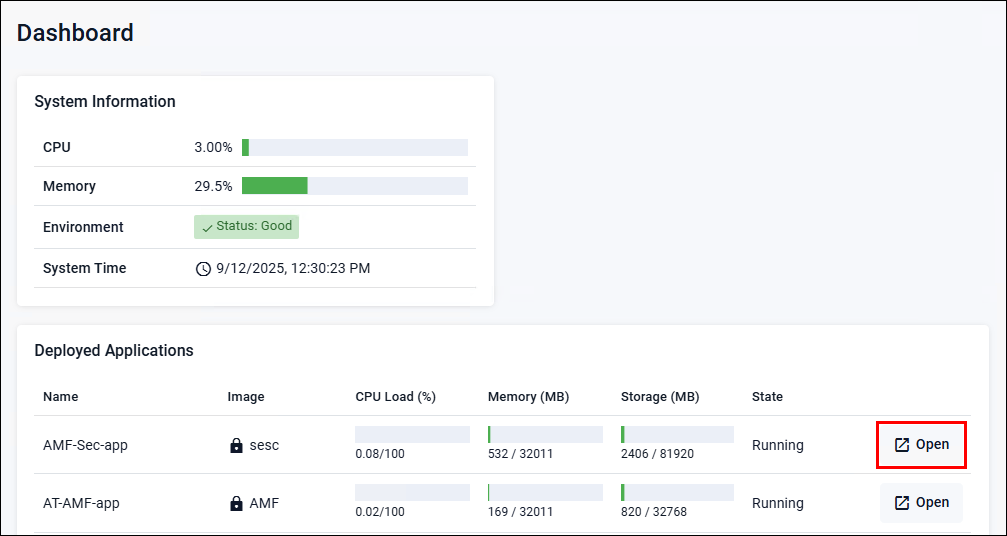Click the lock icon beside AMF image

coord(236,503)
